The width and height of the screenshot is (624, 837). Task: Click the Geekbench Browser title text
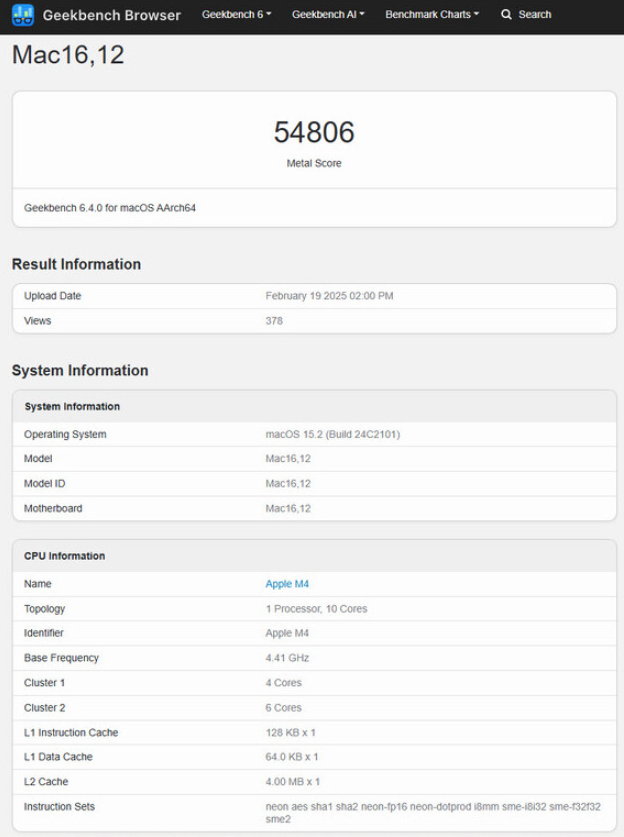(112, 15)
